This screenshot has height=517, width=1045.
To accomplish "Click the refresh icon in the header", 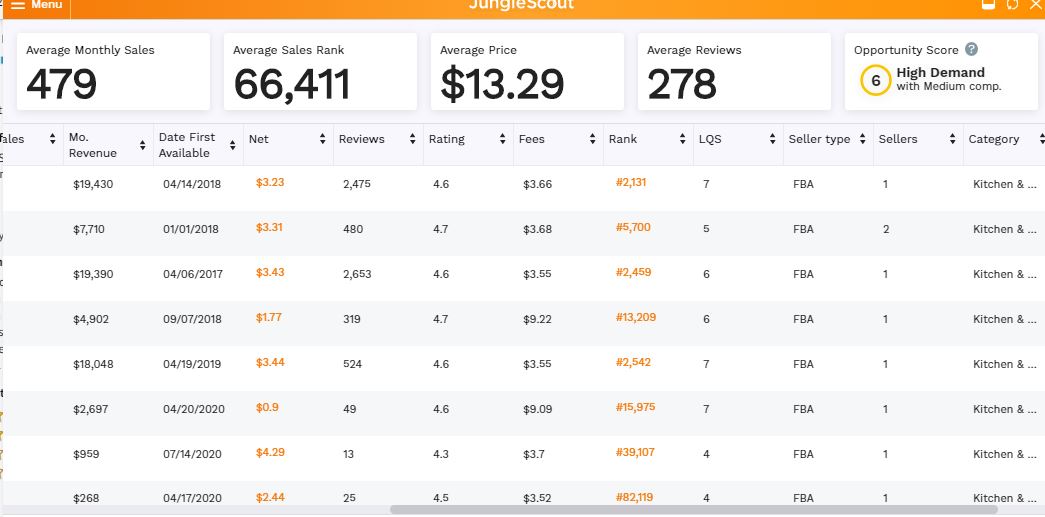I will 1012,5.
